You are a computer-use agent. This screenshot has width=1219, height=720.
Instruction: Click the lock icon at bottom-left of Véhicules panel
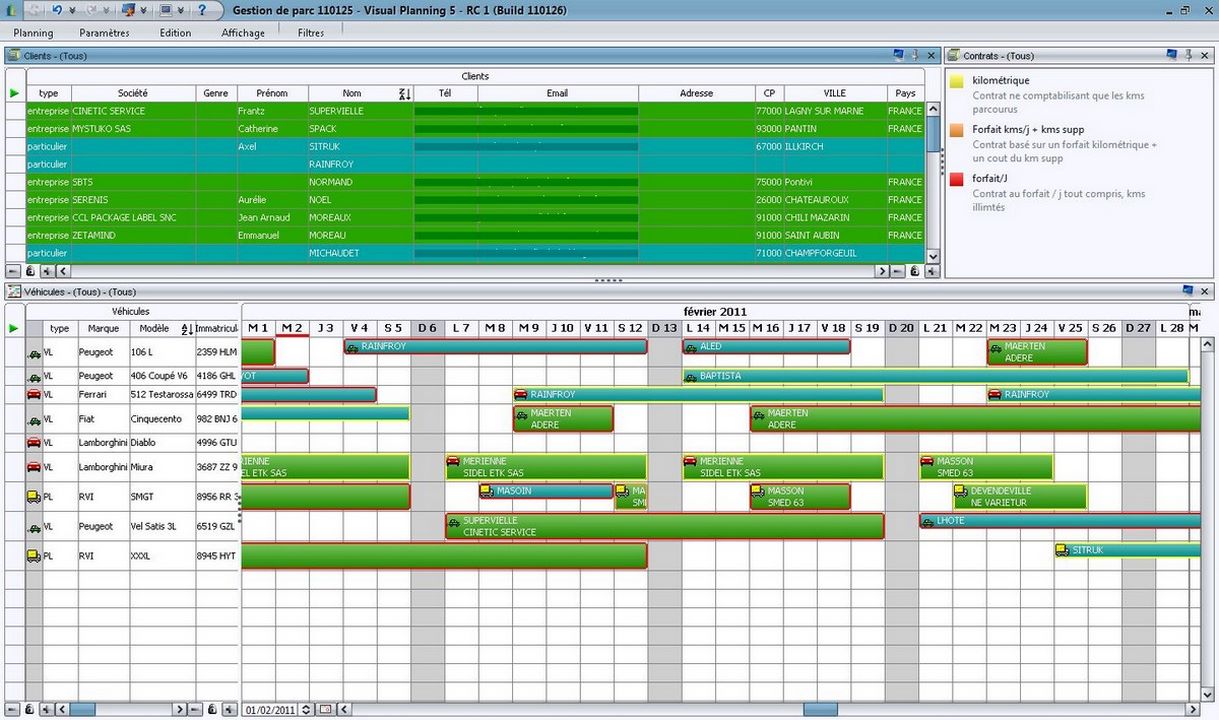tap(30, 709)
